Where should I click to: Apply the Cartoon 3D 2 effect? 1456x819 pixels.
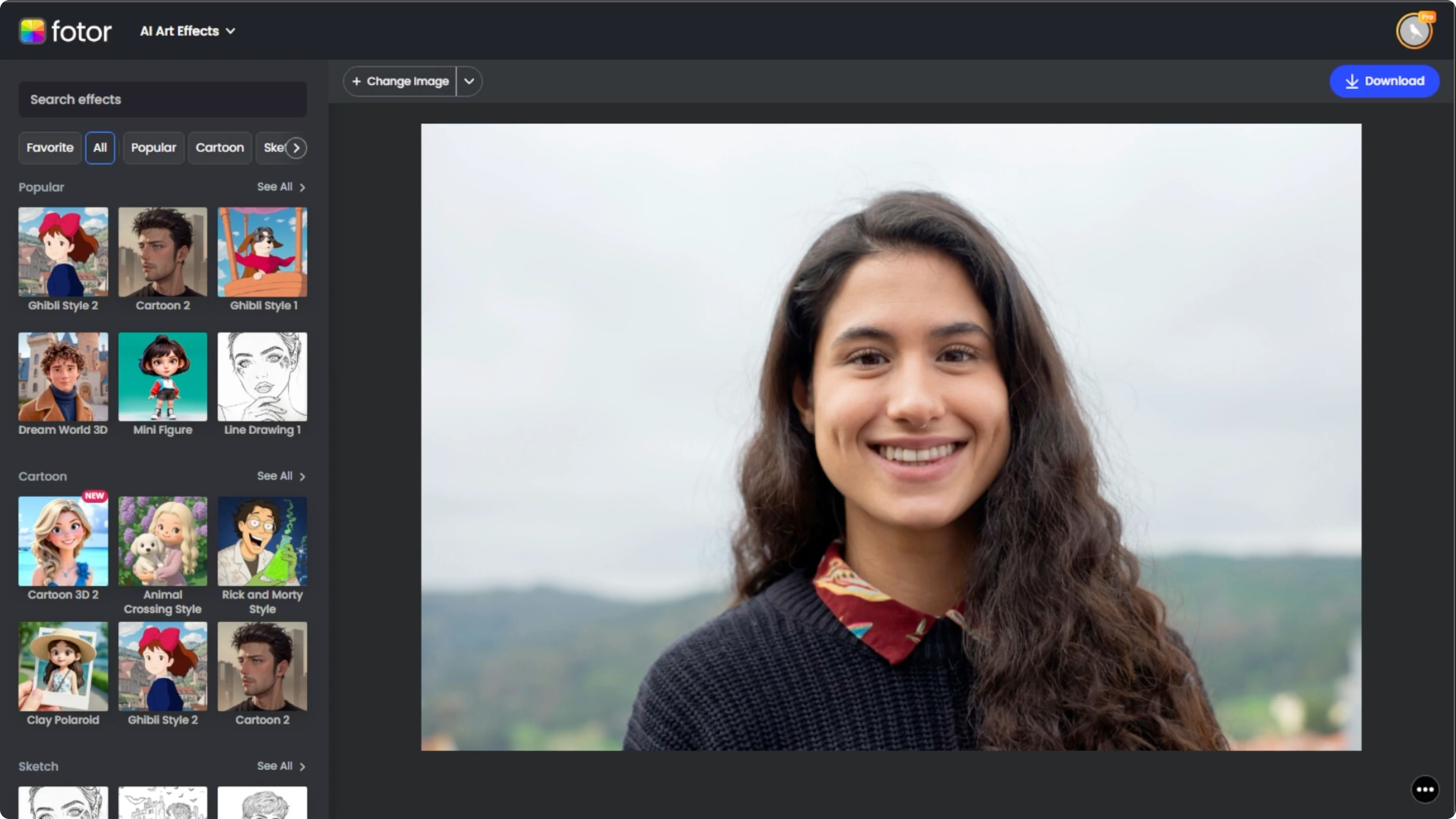63,542
